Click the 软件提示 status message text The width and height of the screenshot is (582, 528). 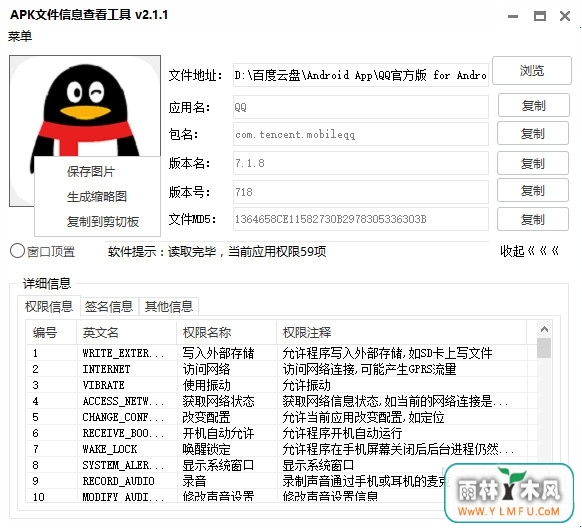coord(217,252)
